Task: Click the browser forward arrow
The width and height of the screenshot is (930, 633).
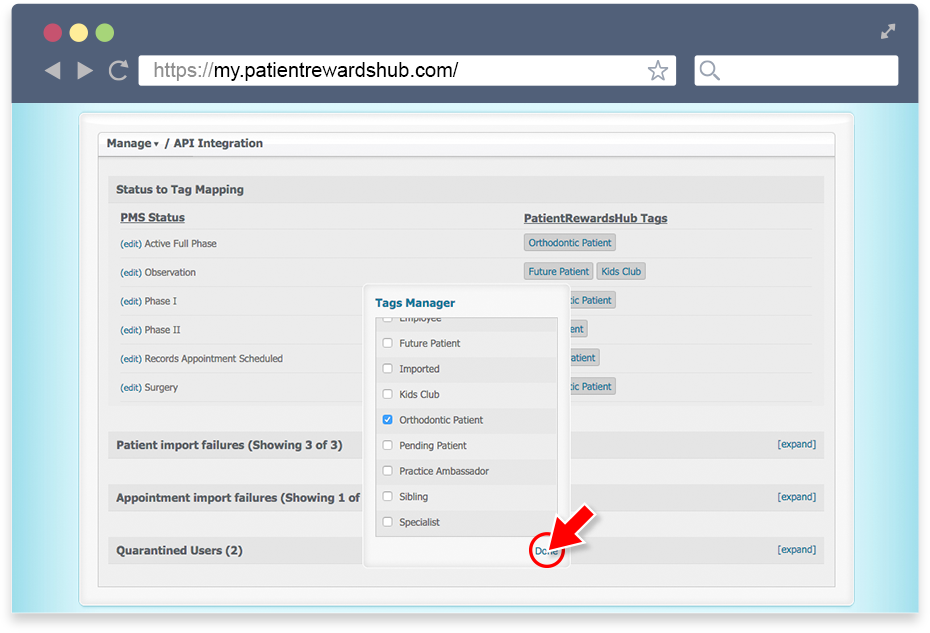Action: pos(85,71)
